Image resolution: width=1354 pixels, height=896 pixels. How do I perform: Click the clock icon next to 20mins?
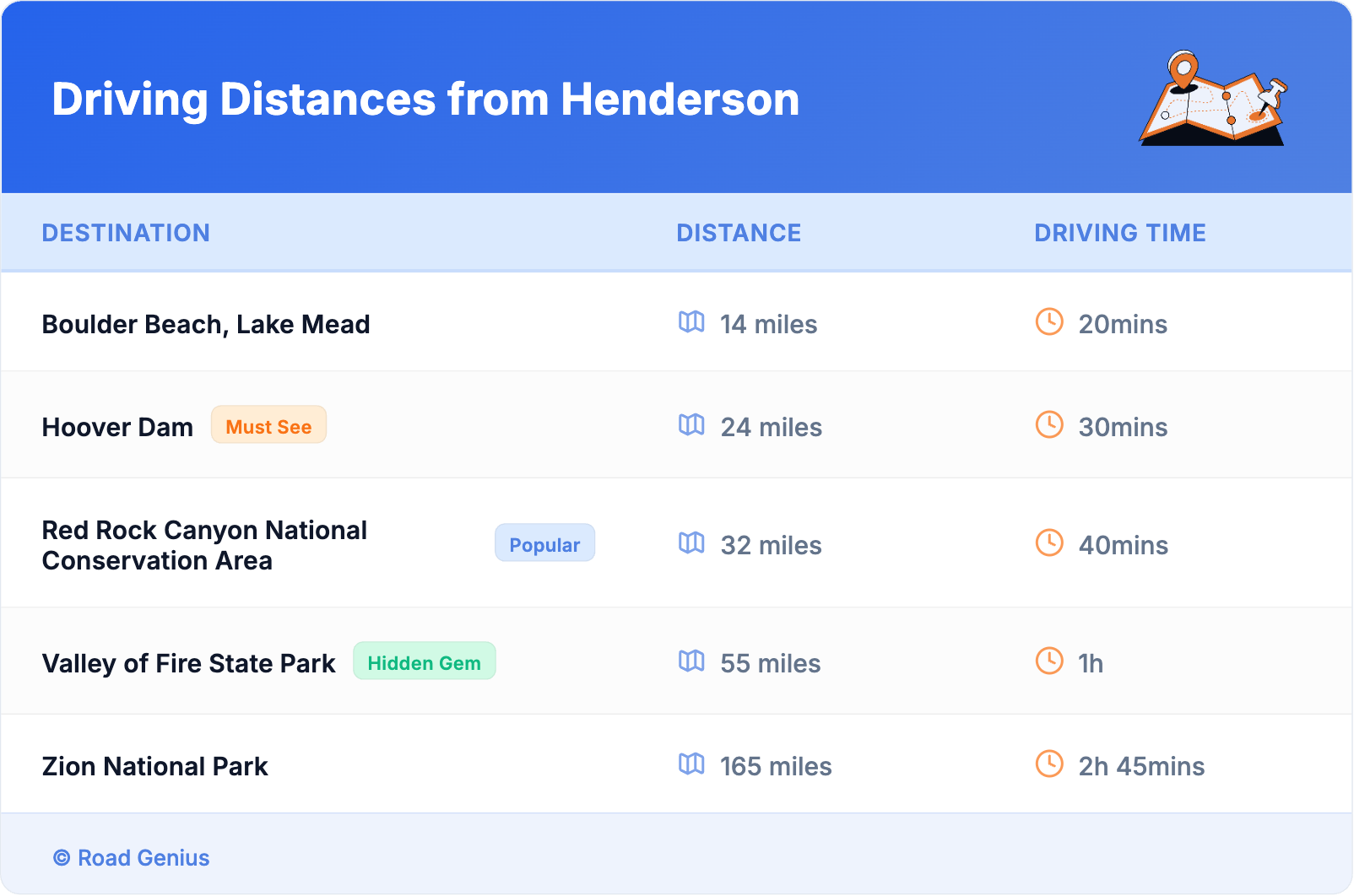click(x=1049, y=322)
